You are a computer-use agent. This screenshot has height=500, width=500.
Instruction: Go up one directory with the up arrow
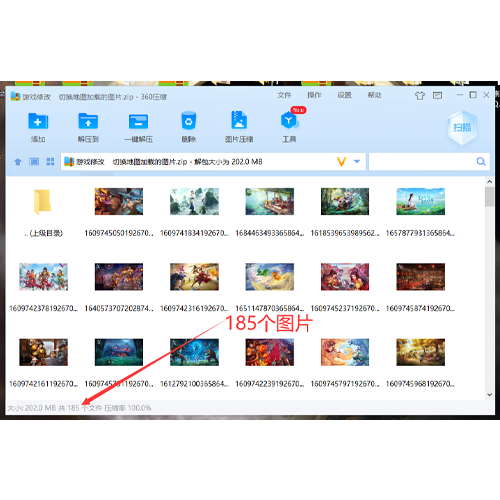pyautogui.click(x=18, y=162)
